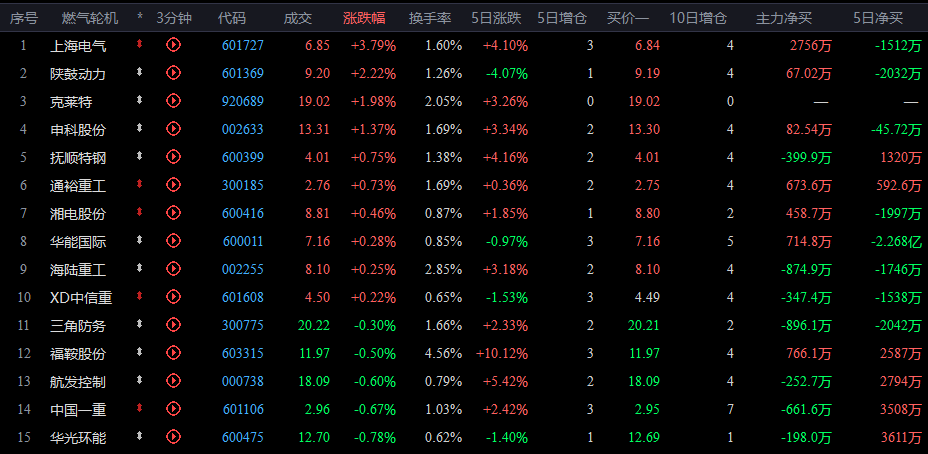Toggle the star marker for 抚顺特钢

pyautogui.click(x=140, y=155)
